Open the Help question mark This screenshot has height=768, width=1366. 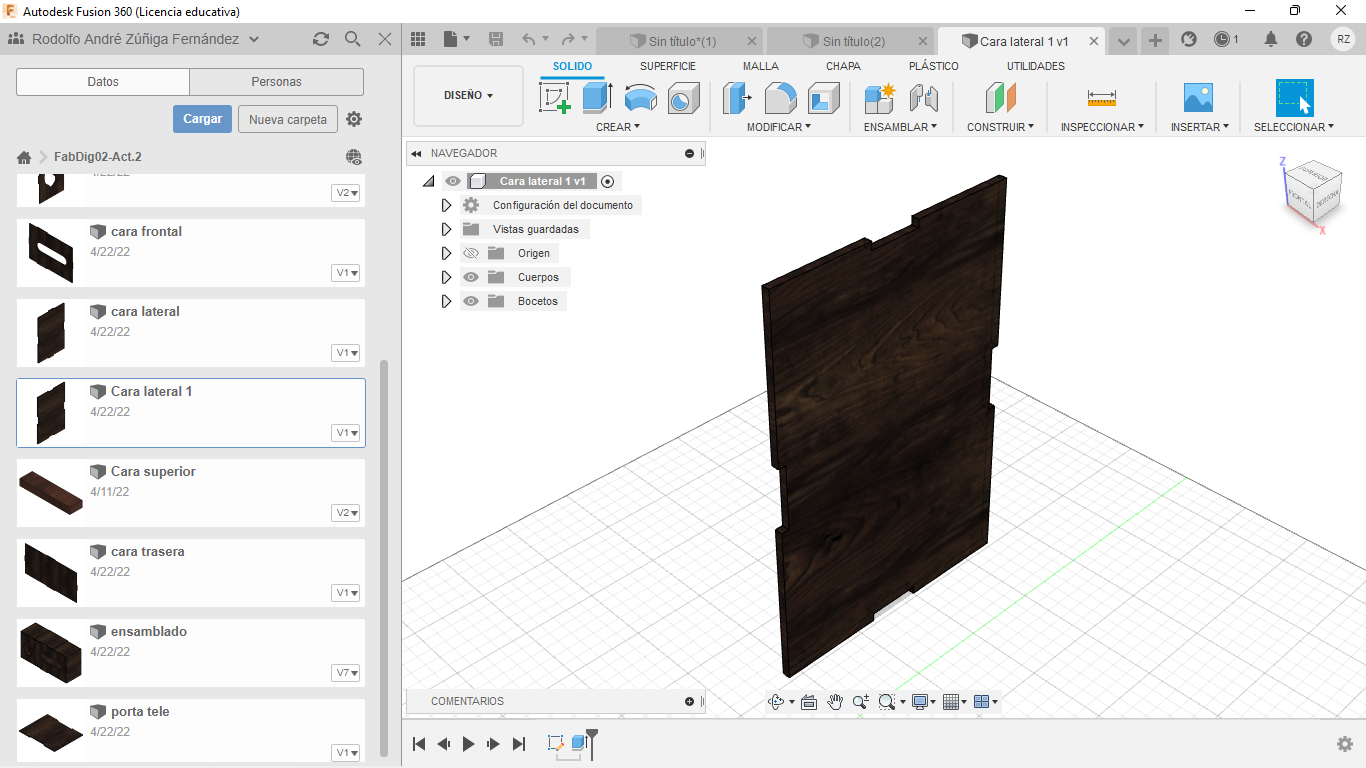click(1304, 39)
